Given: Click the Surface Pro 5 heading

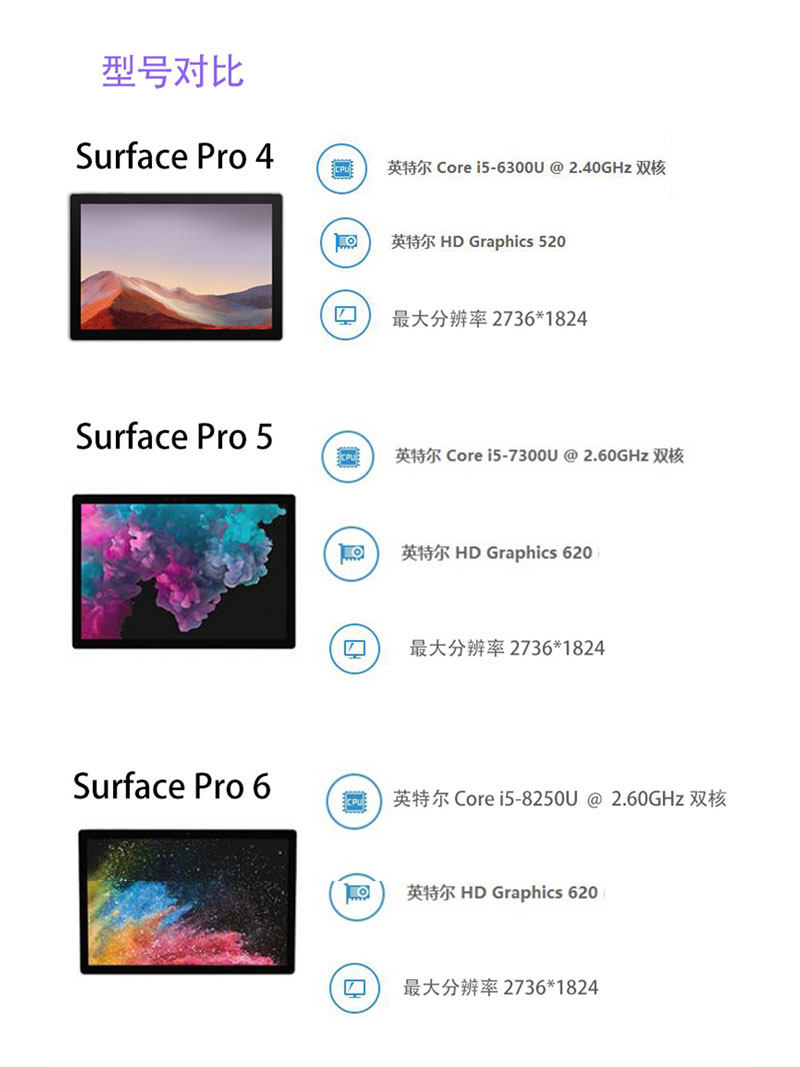Looking at the screenshot, I should [x=174, y=437].
